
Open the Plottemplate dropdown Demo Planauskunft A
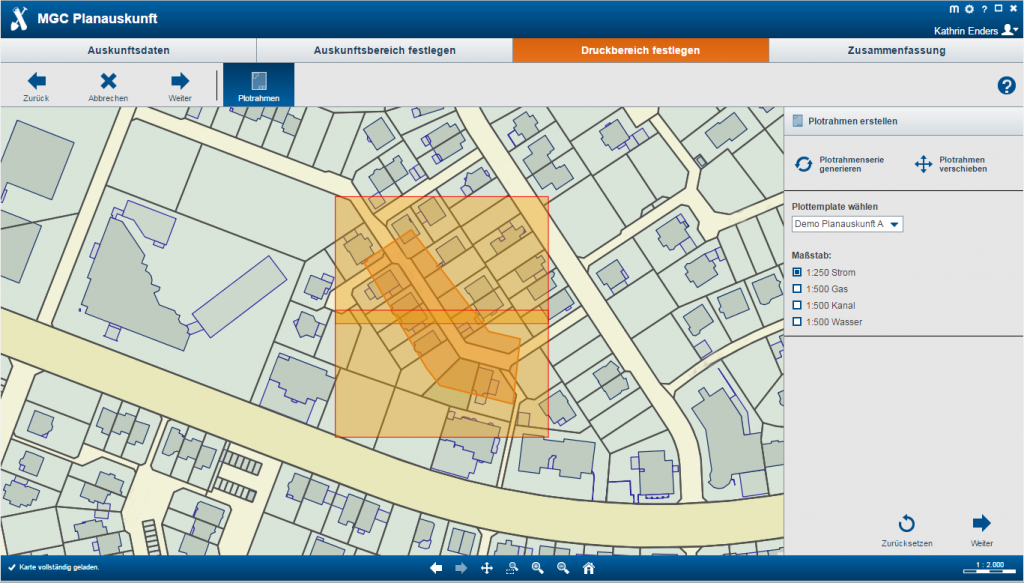846,224
